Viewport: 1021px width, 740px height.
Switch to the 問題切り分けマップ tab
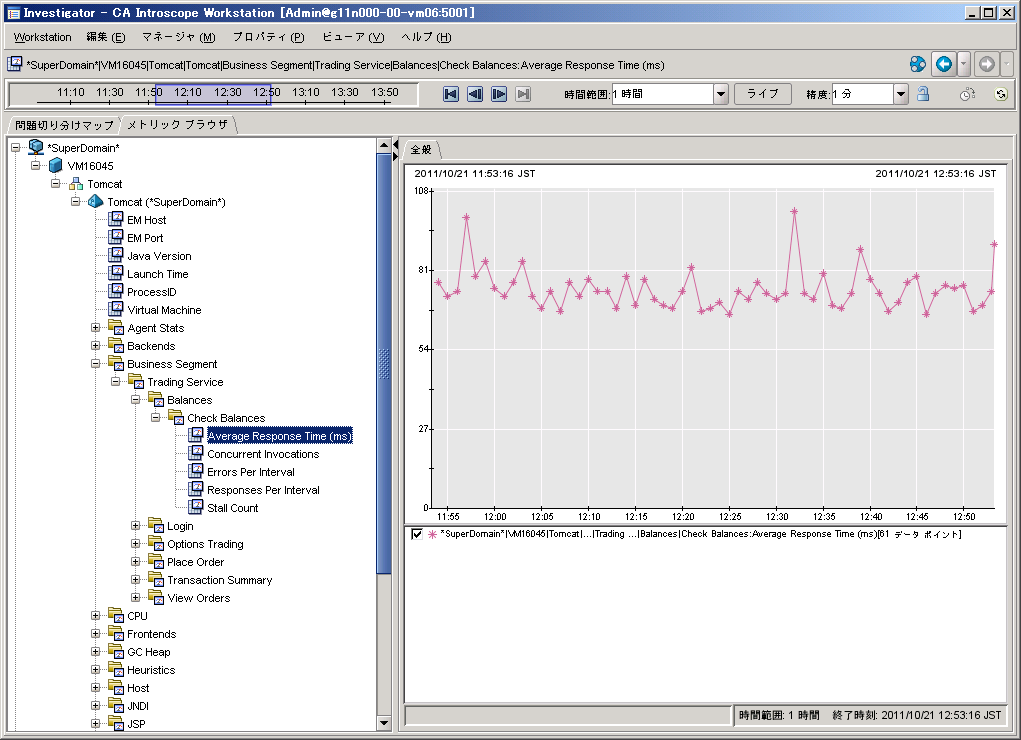click(64, 125)
